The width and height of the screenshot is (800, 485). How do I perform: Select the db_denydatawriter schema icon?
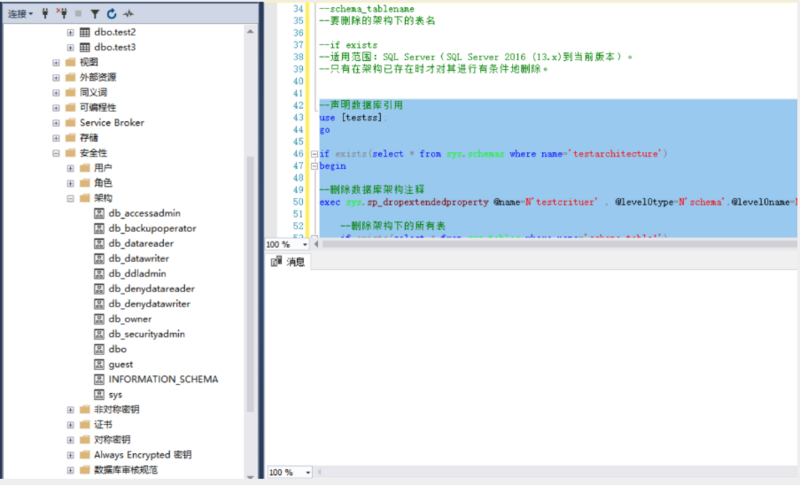99,304
